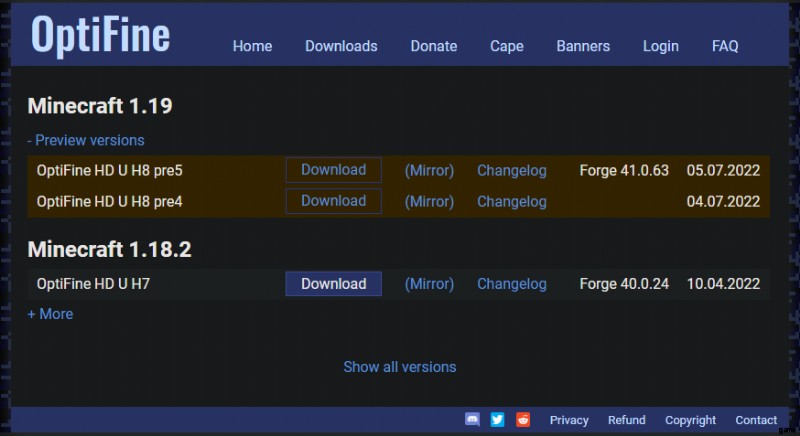
Task: Select the date 05.07.2022
Action: click(723, 170)
